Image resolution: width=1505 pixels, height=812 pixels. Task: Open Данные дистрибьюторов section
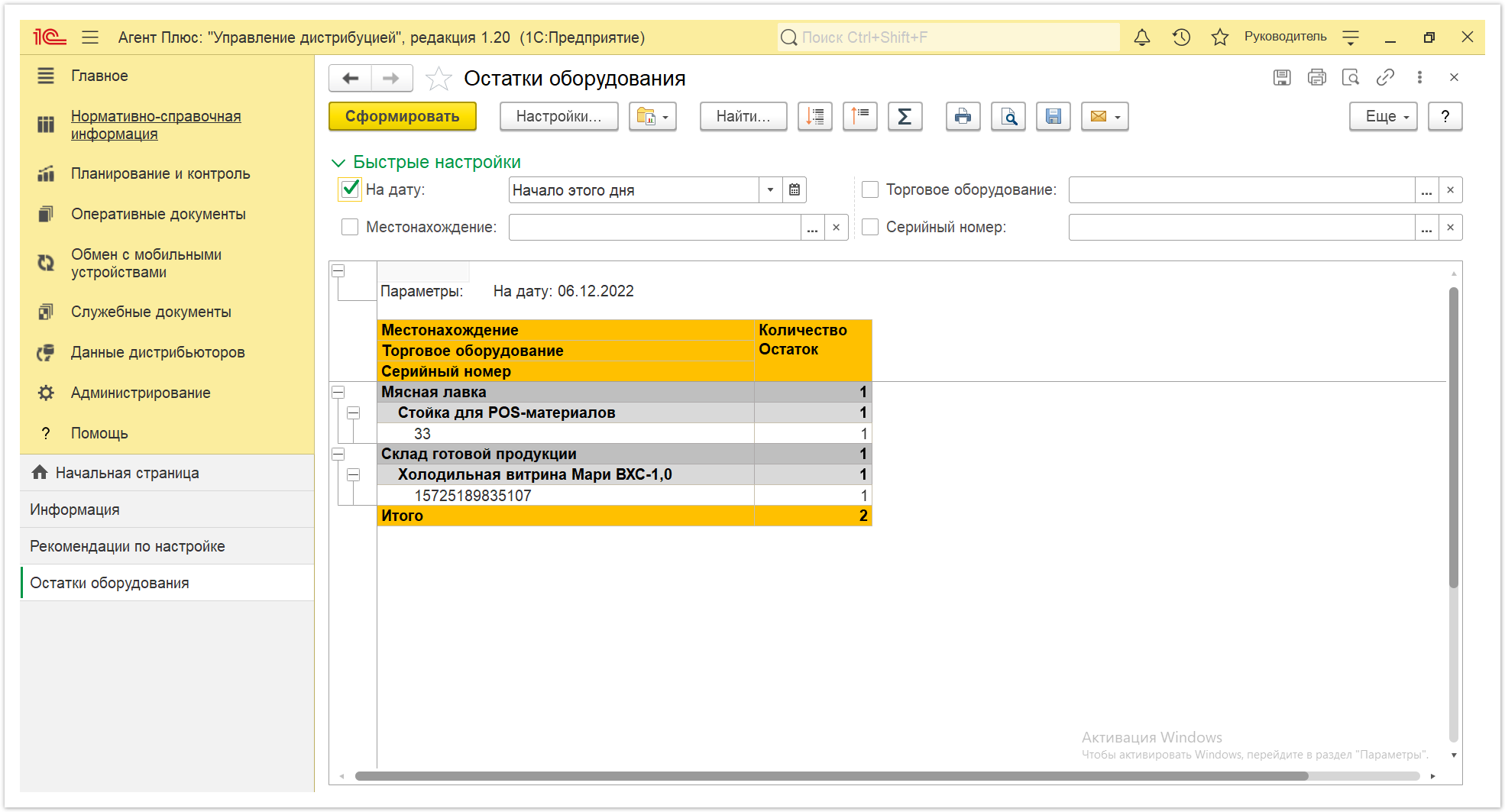[x=167, y=352]
